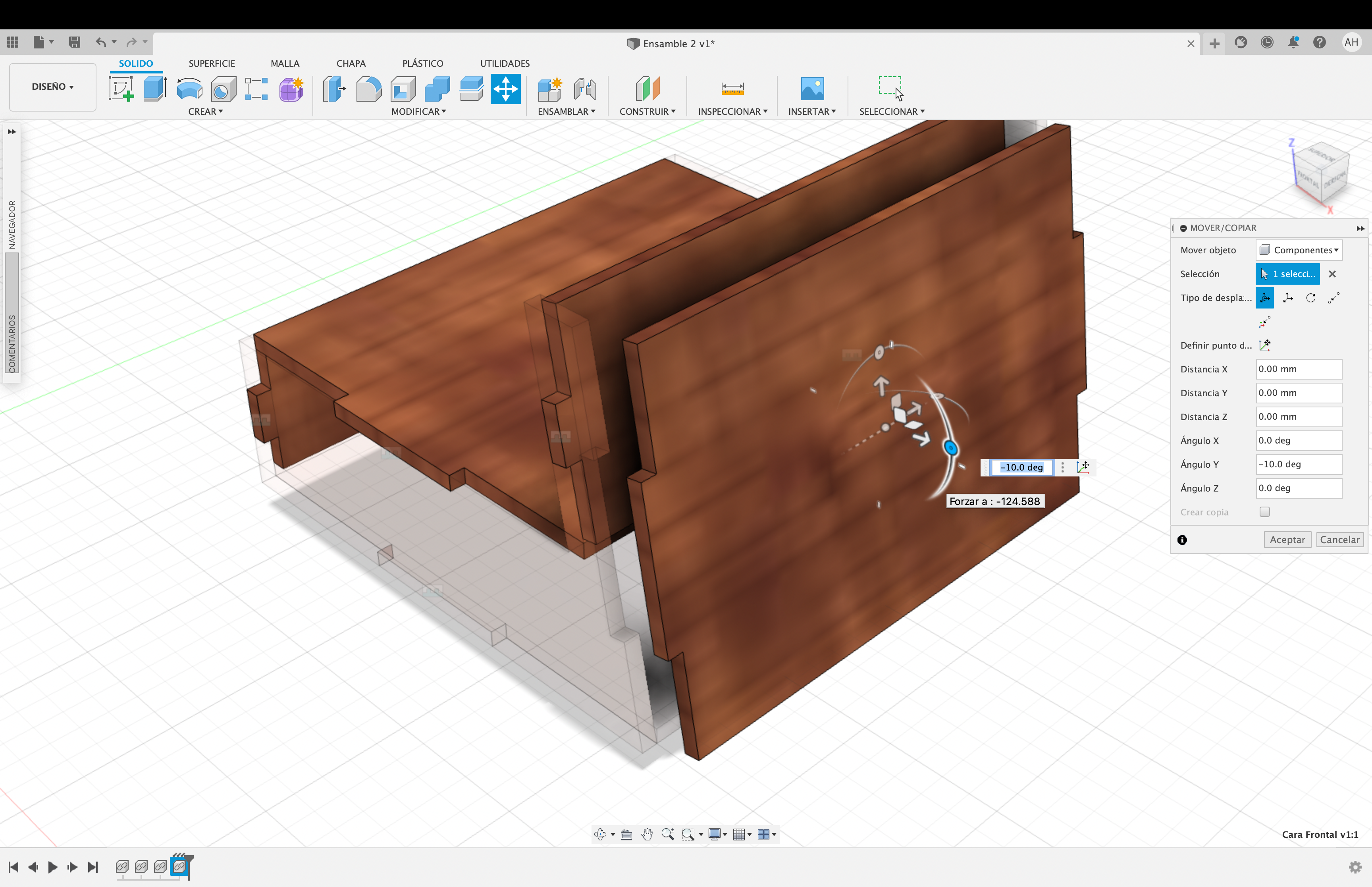The image size is (1372, 887).
Task: Click the Cancelar button
Action: click(x=1340, y=540)
